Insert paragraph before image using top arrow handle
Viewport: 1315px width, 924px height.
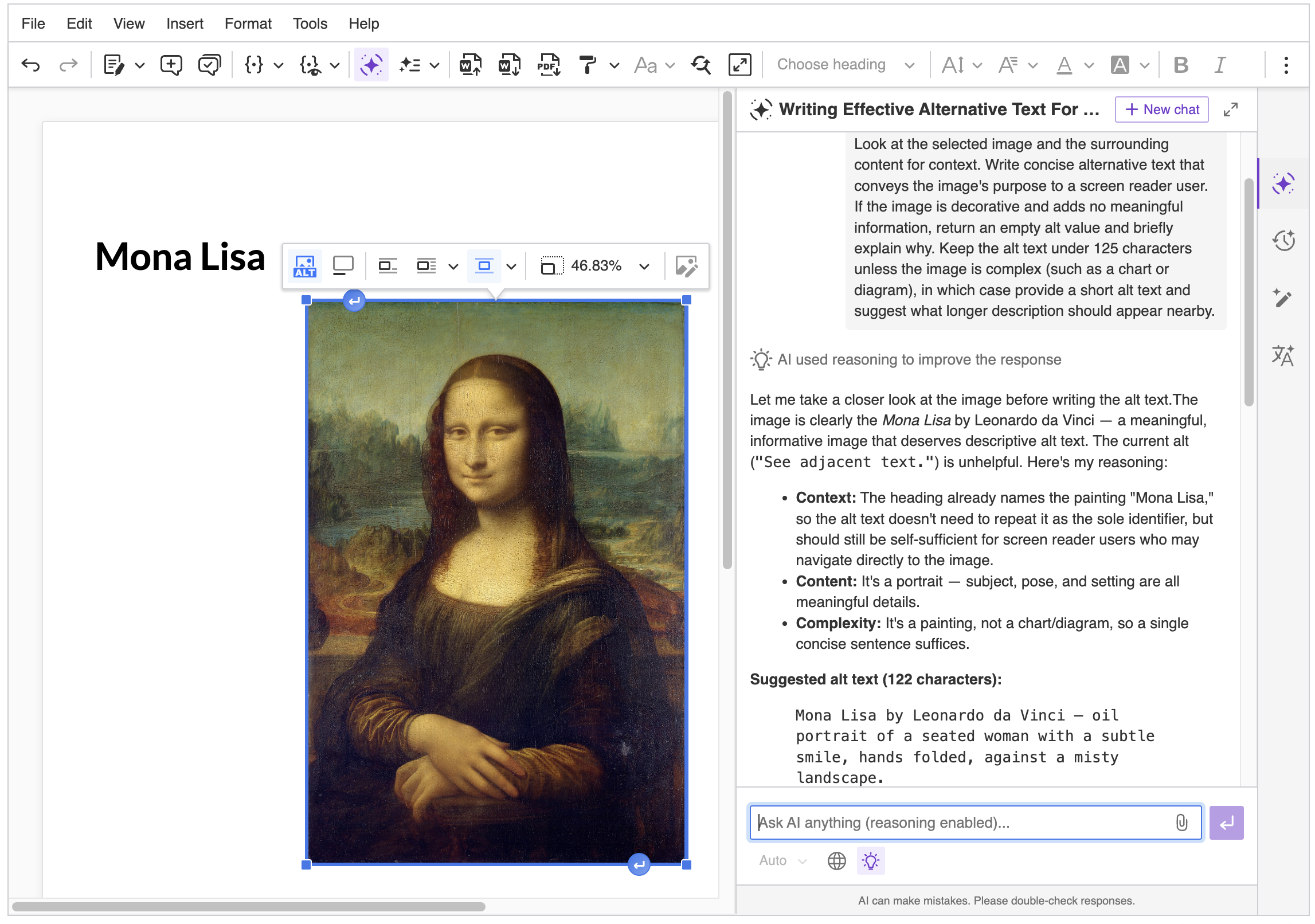pyautogui.click(x=354, y=300)
